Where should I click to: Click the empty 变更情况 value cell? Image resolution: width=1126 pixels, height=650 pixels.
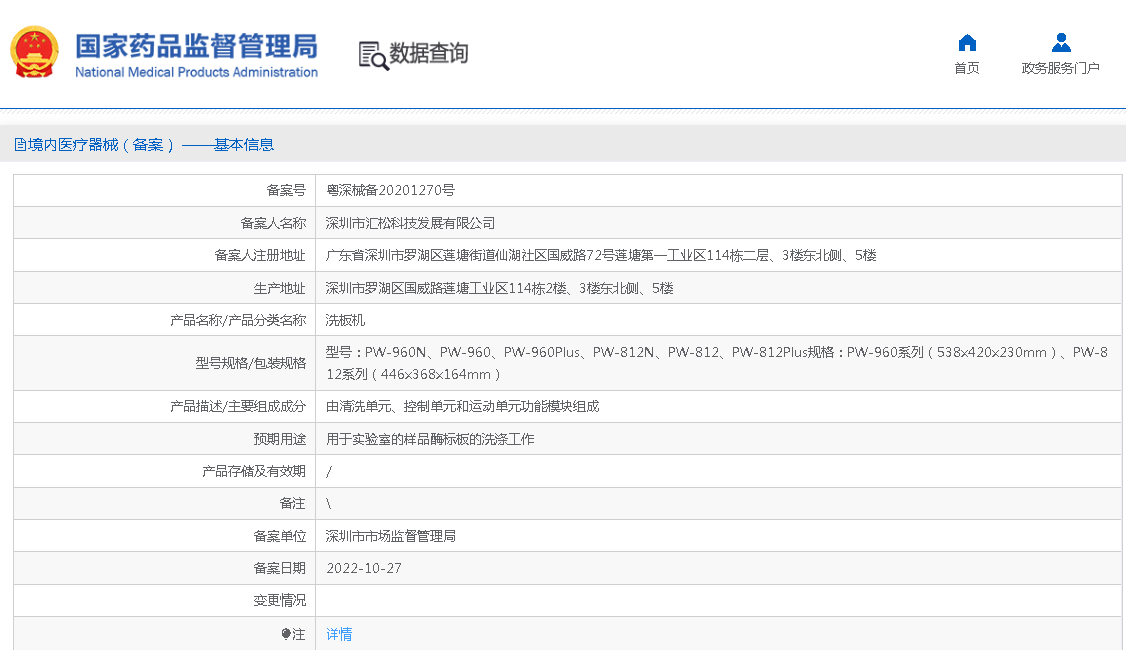[x=718, y=601]
